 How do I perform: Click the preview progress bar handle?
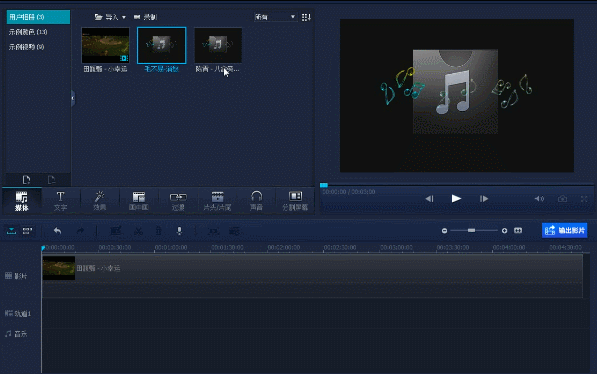[x=324, y=185]
